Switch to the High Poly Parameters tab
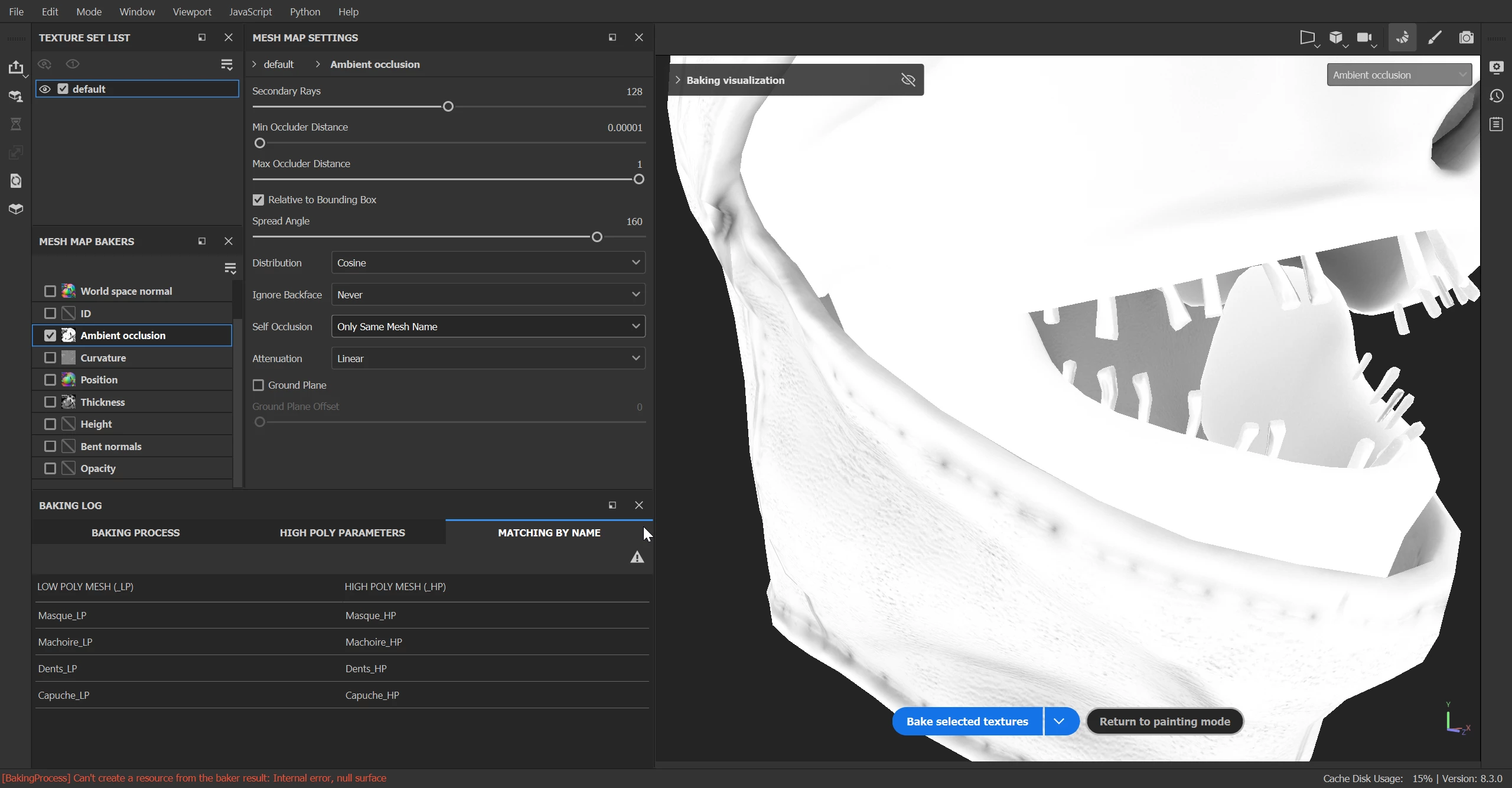This screenshot has height=788, width=1512. (342, 533)
